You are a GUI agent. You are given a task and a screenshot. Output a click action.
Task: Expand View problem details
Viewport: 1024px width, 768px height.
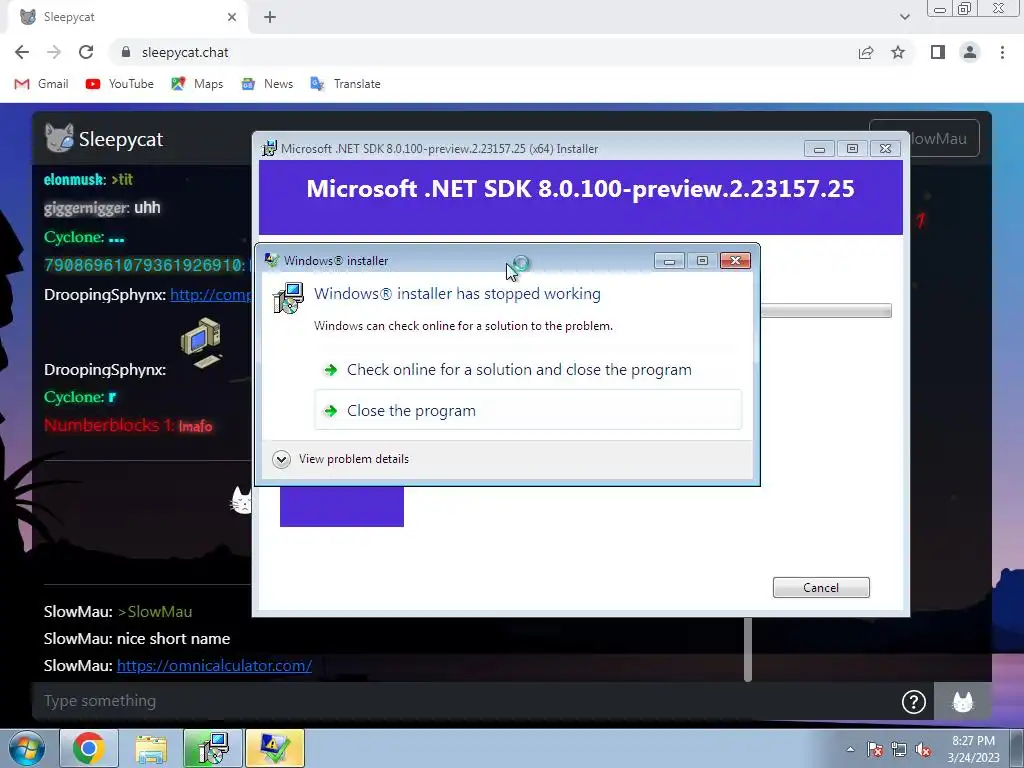[x=340, y=459]
